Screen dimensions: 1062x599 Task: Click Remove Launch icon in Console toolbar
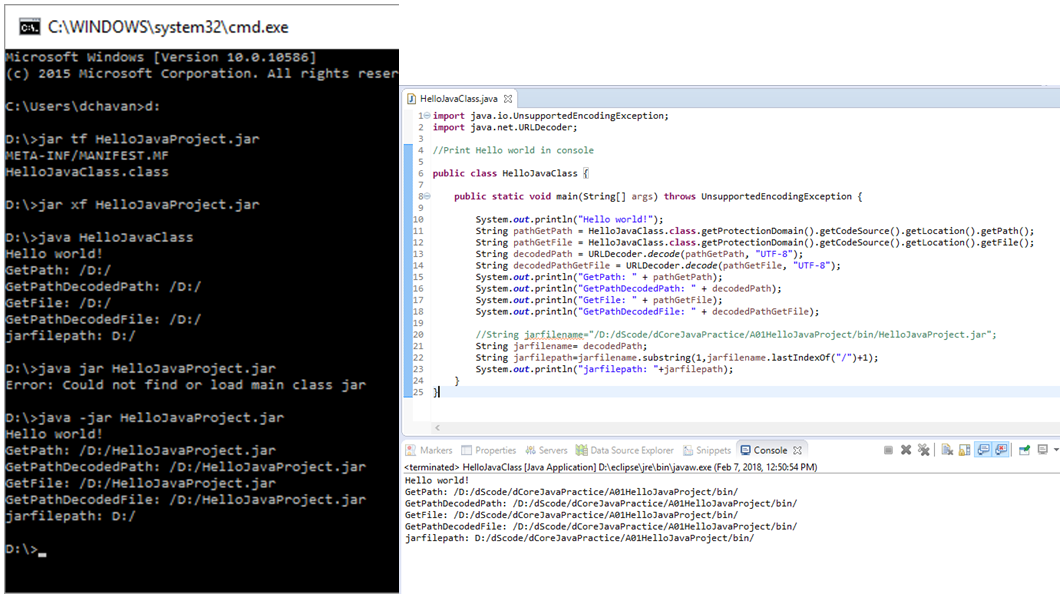coord(906,450)
